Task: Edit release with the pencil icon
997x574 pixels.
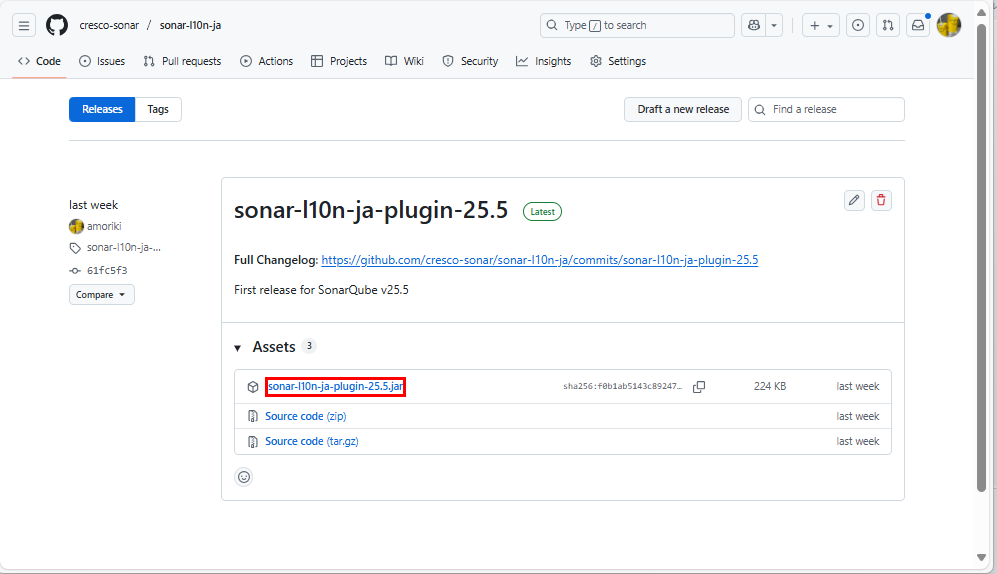Action: pyautogui.click(x=854, y=200)
